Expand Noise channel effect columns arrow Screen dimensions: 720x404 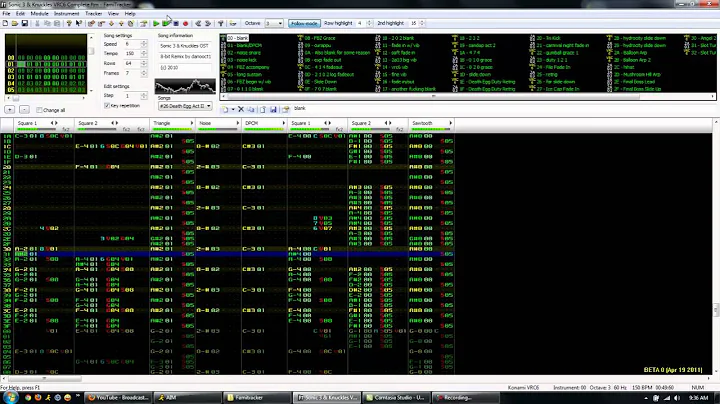(237, 123)
